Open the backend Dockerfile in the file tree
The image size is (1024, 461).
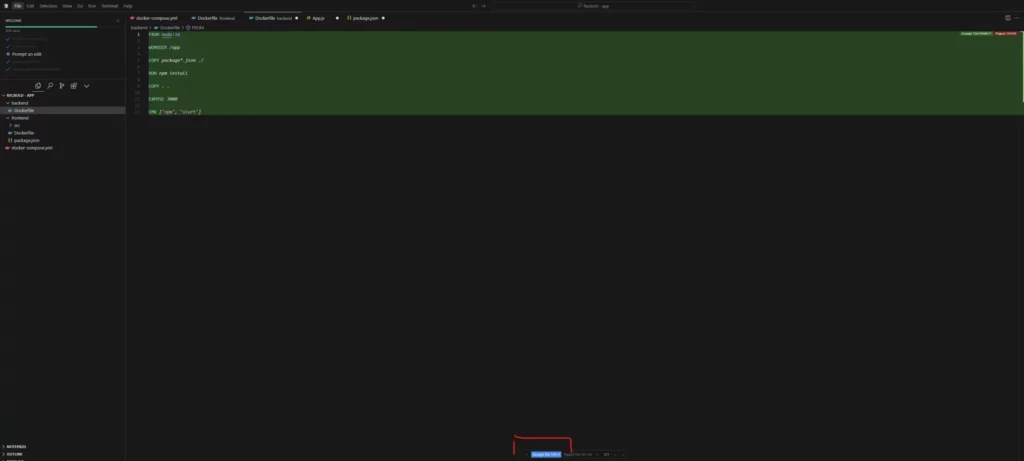23,110
